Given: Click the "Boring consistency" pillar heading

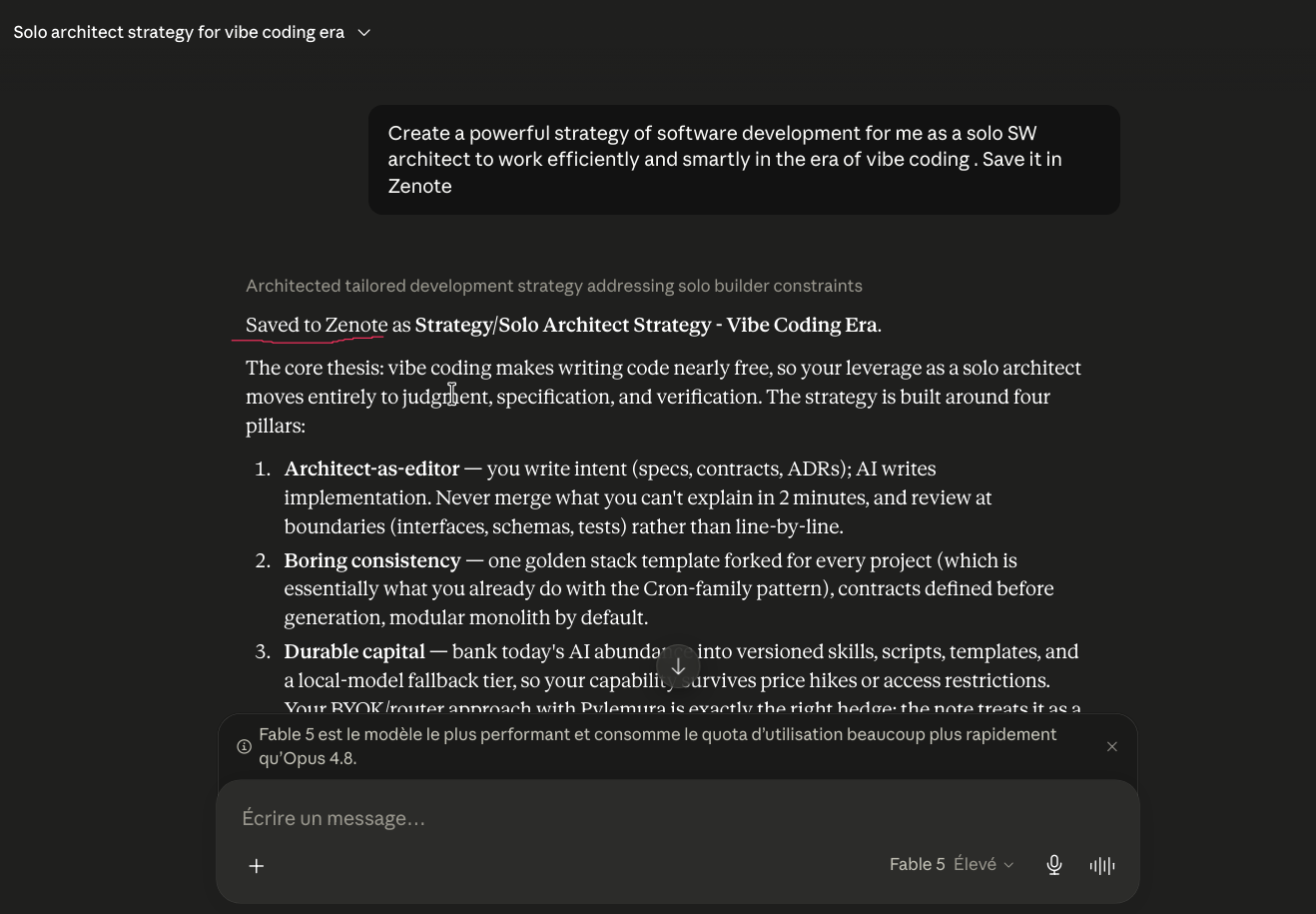Looking at the screenshot, I should [x=372, y=560].
